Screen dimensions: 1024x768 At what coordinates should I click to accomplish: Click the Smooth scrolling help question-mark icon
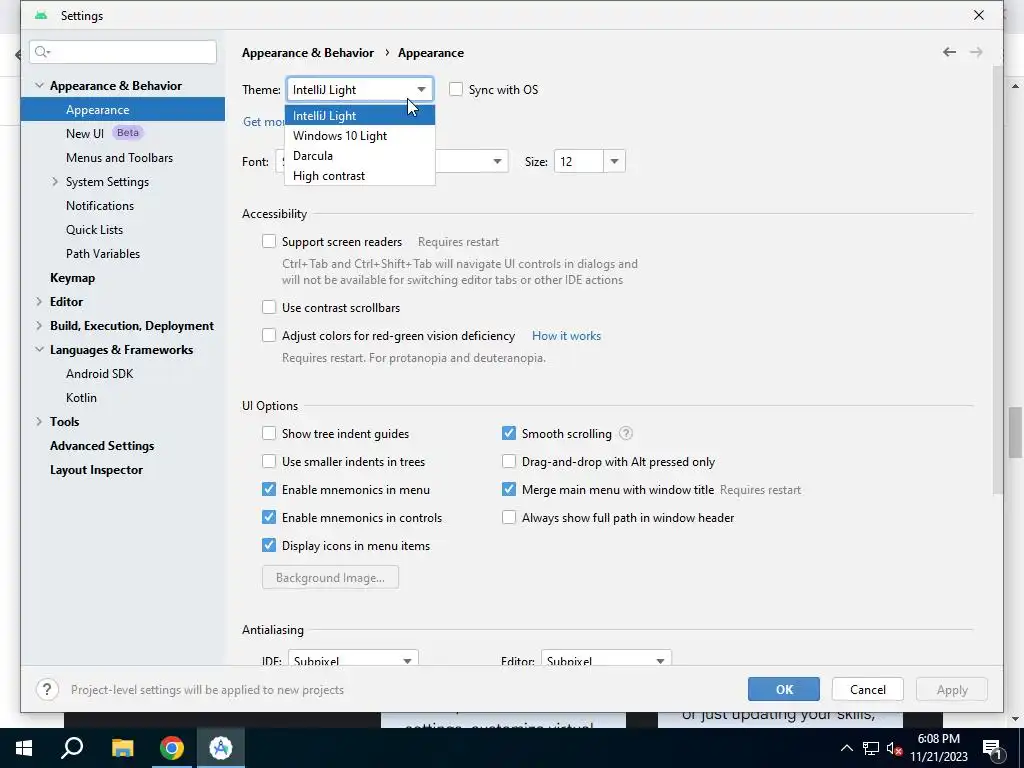(x=626, y=434)
